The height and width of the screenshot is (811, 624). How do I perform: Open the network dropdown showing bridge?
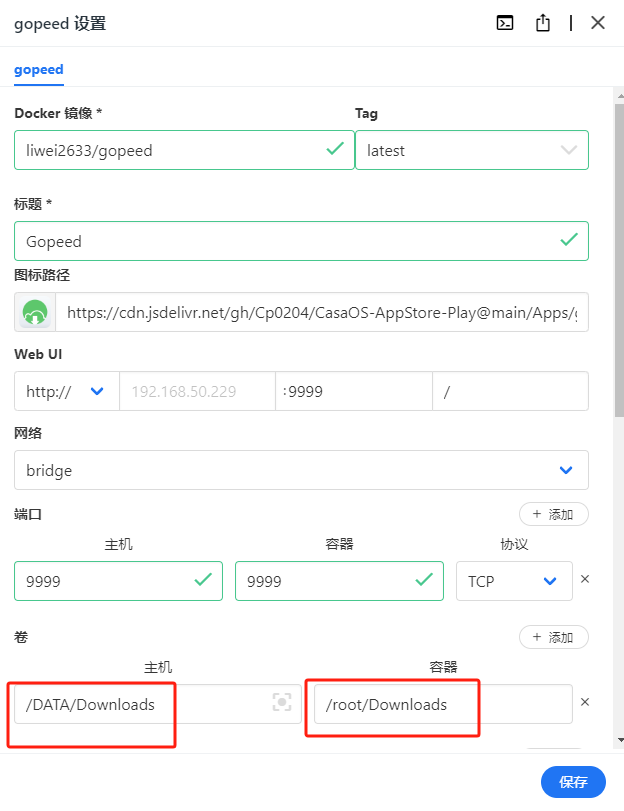(301, 470)
